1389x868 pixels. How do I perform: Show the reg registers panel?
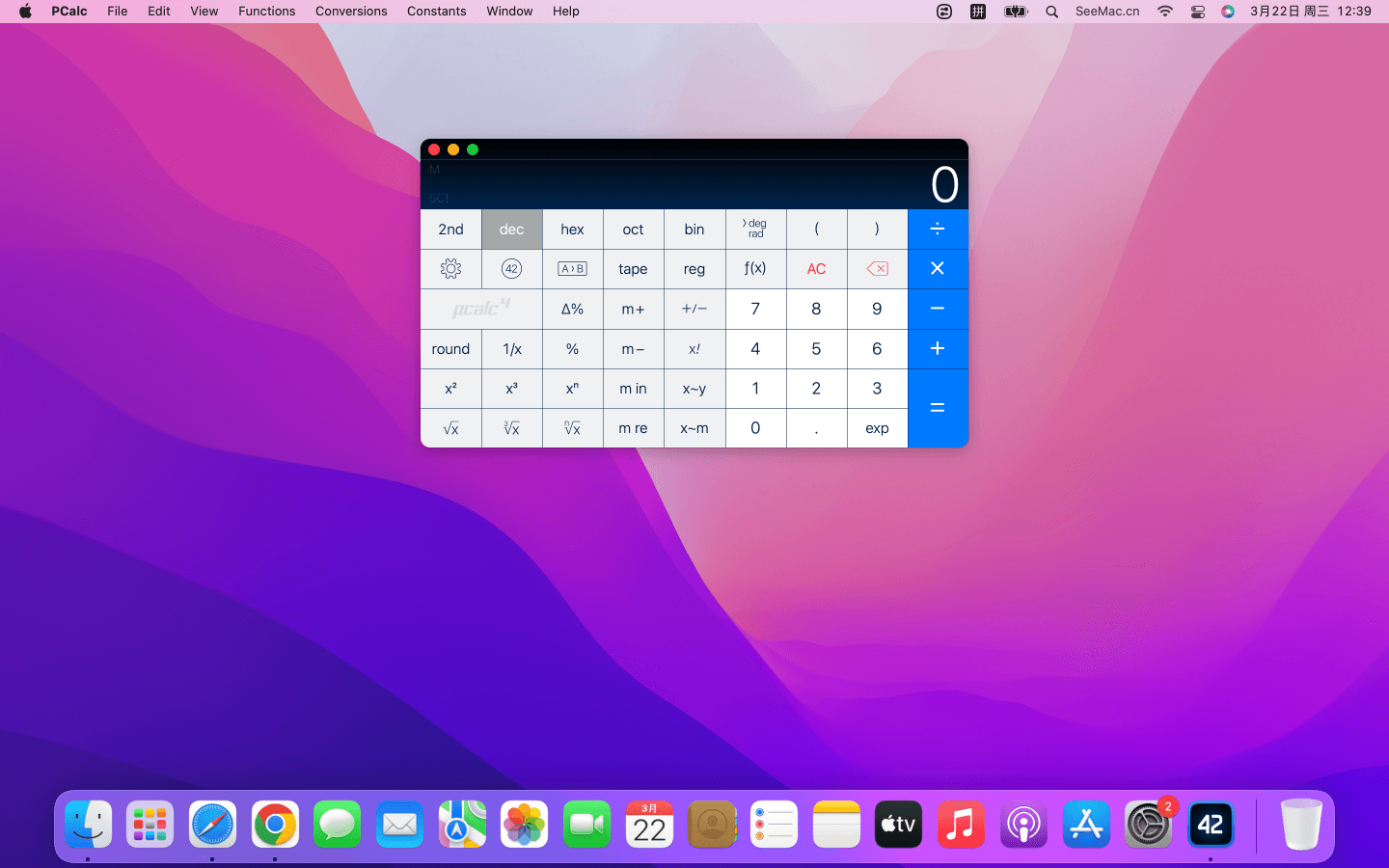point(694,269)
